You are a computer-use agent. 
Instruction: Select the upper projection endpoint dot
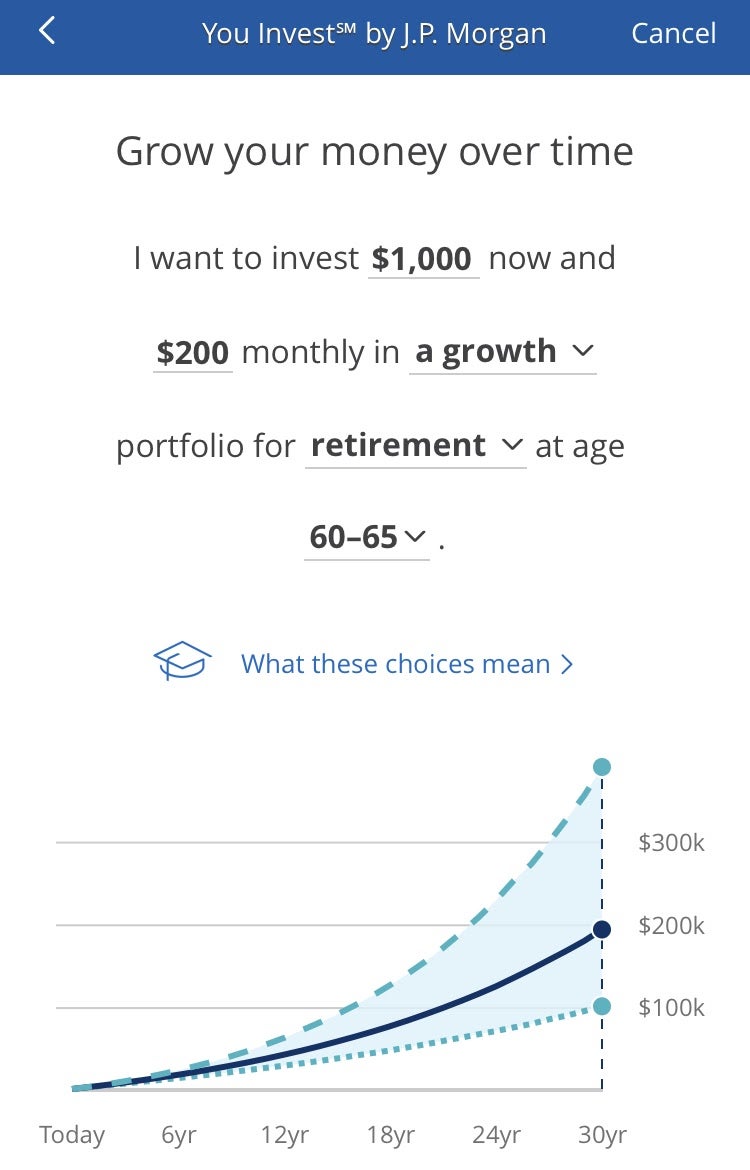(x=601, y=767)
